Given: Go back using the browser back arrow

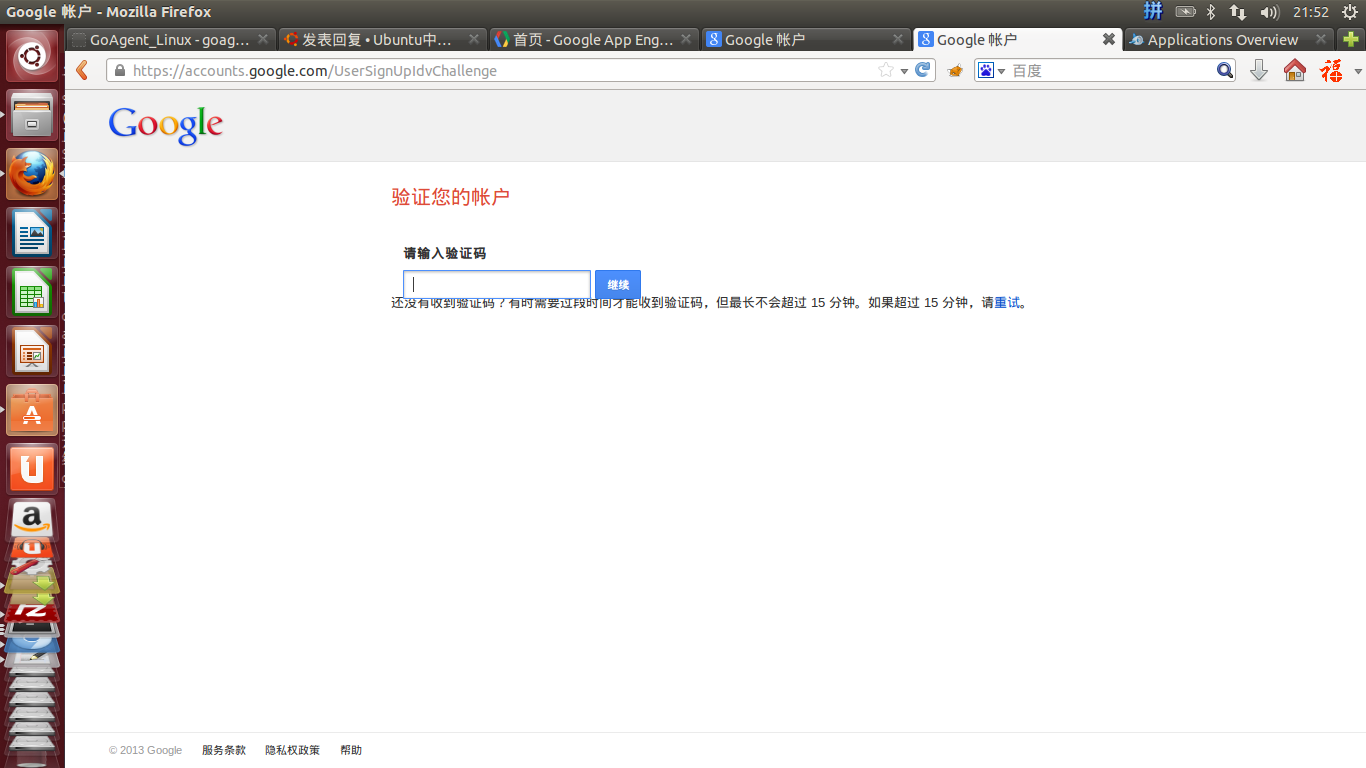Looking at the screenshot, I should [83, 70].
